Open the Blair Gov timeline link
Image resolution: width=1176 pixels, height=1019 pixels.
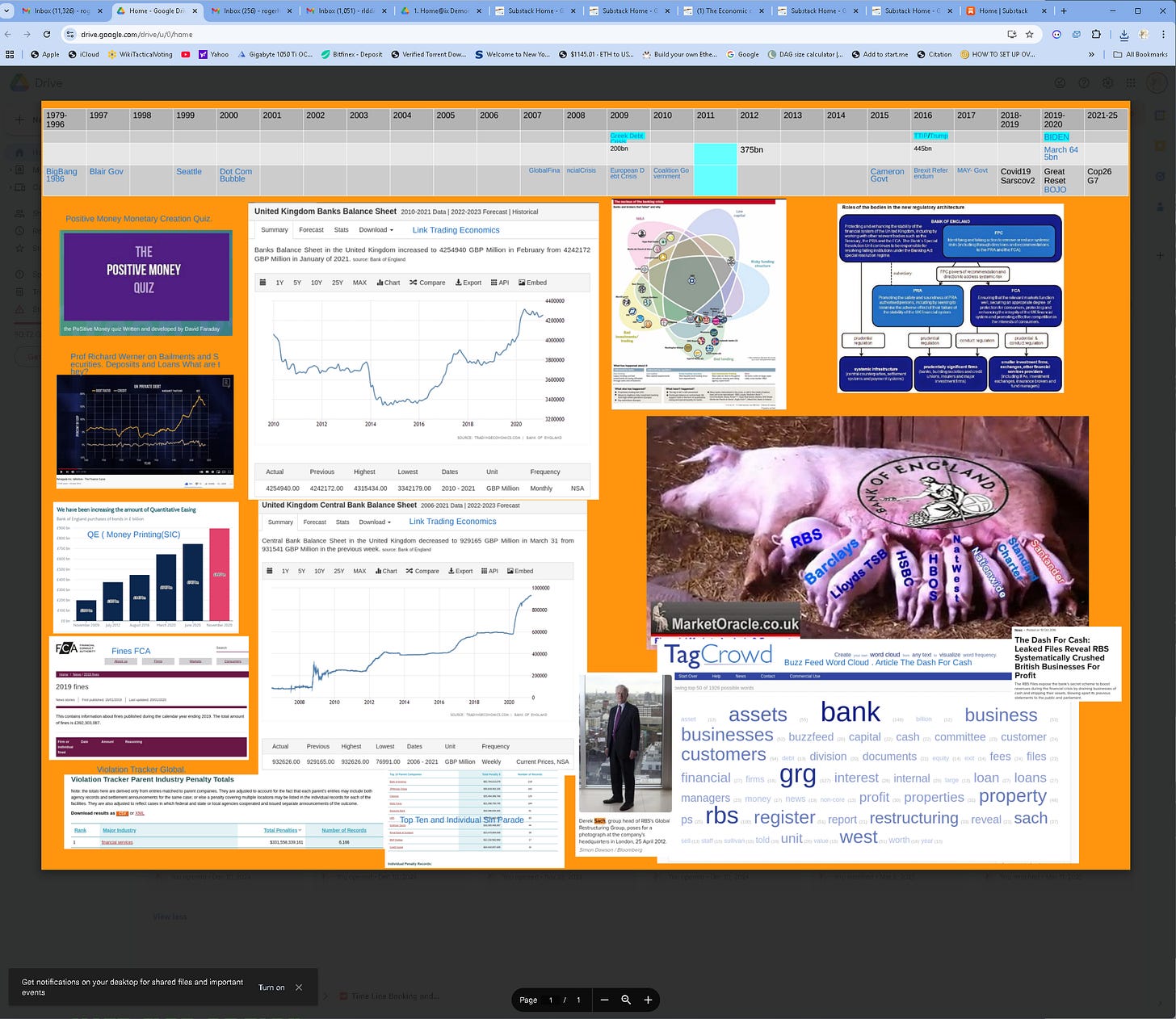[106, 171]
